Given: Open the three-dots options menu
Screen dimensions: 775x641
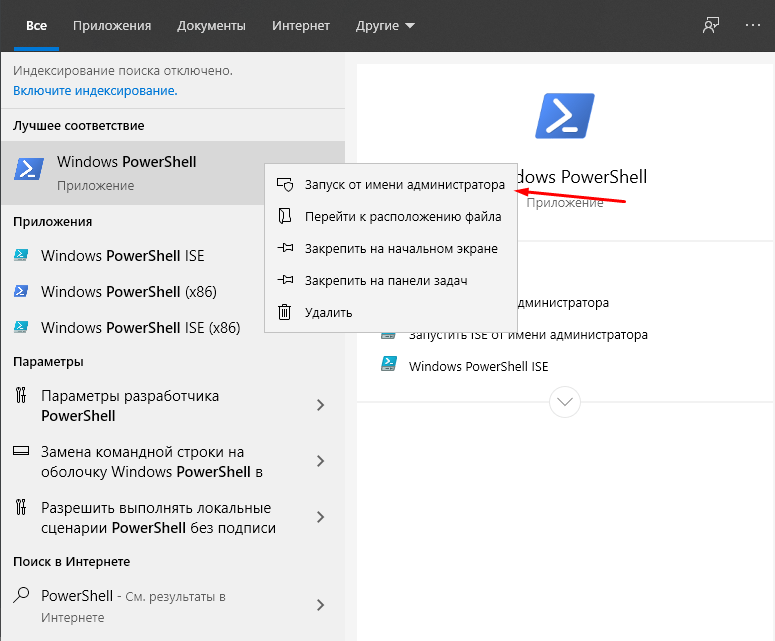Looking at the screenshot, I should pyautogui.click(x=753, y=25).
